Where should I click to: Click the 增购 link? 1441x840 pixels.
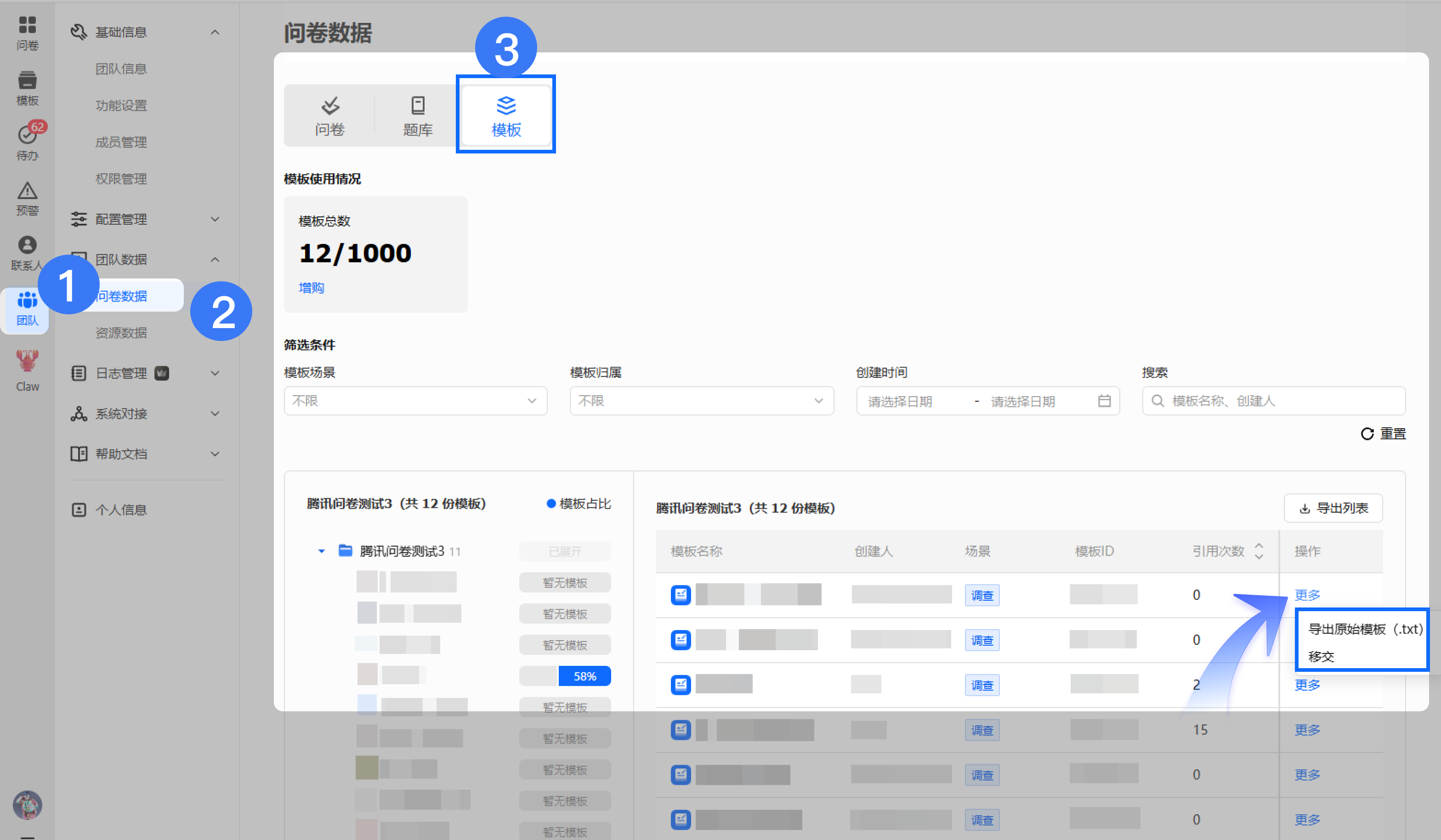(312, 288)
